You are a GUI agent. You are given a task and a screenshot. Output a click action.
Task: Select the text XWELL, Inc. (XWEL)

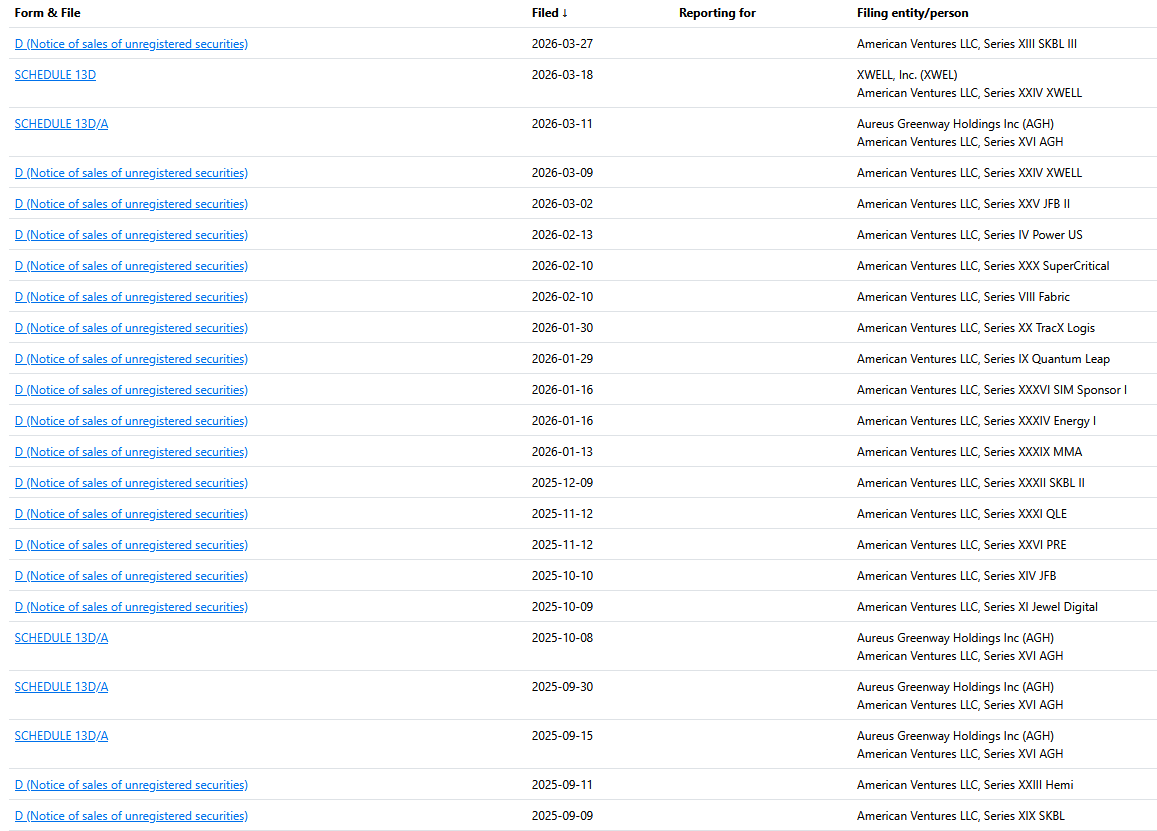click(907, 75)
